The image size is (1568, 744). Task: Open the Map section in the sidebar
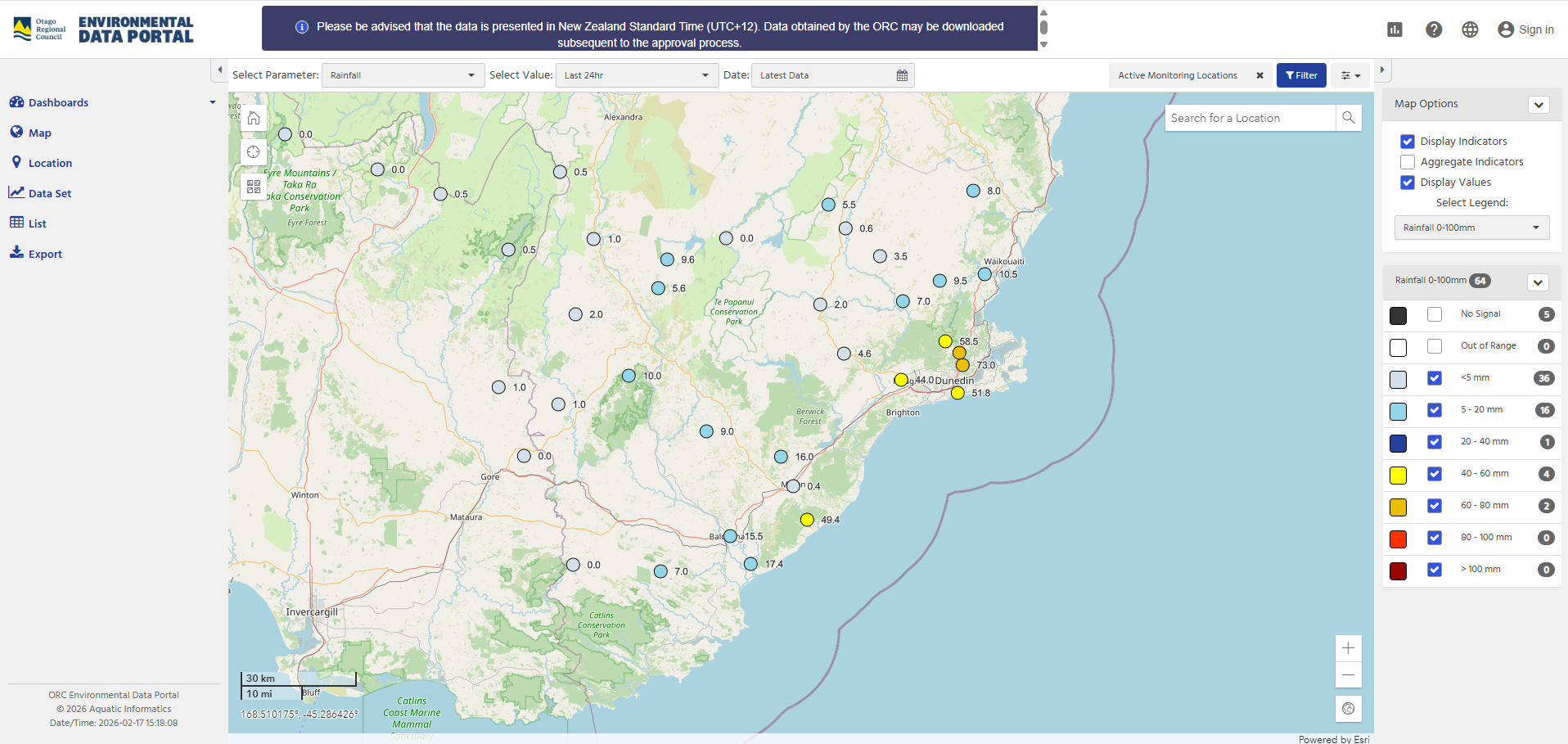click(38, 132)
